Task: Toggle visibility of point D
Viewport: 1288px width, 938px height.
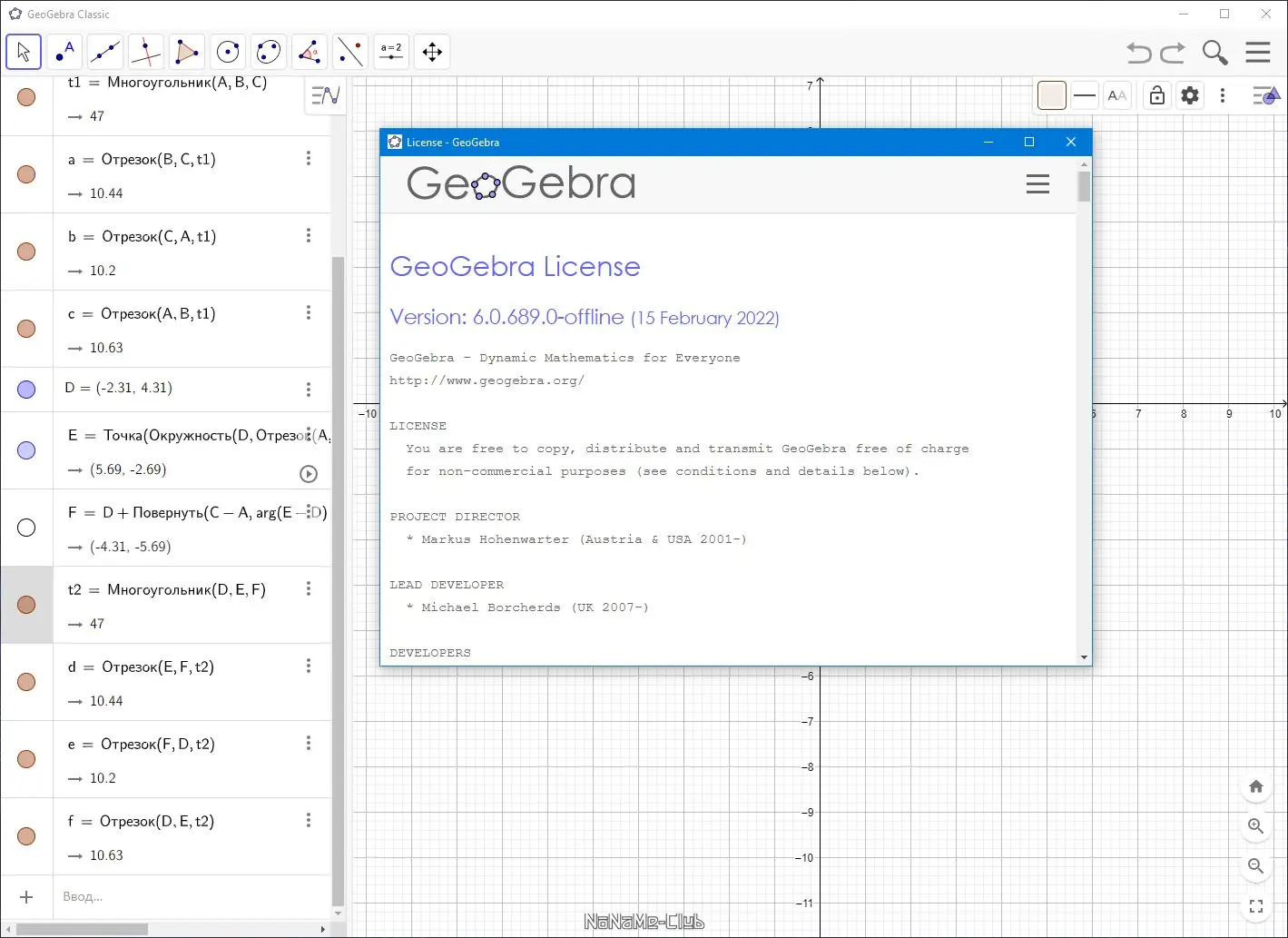Action: coord(26,390)
